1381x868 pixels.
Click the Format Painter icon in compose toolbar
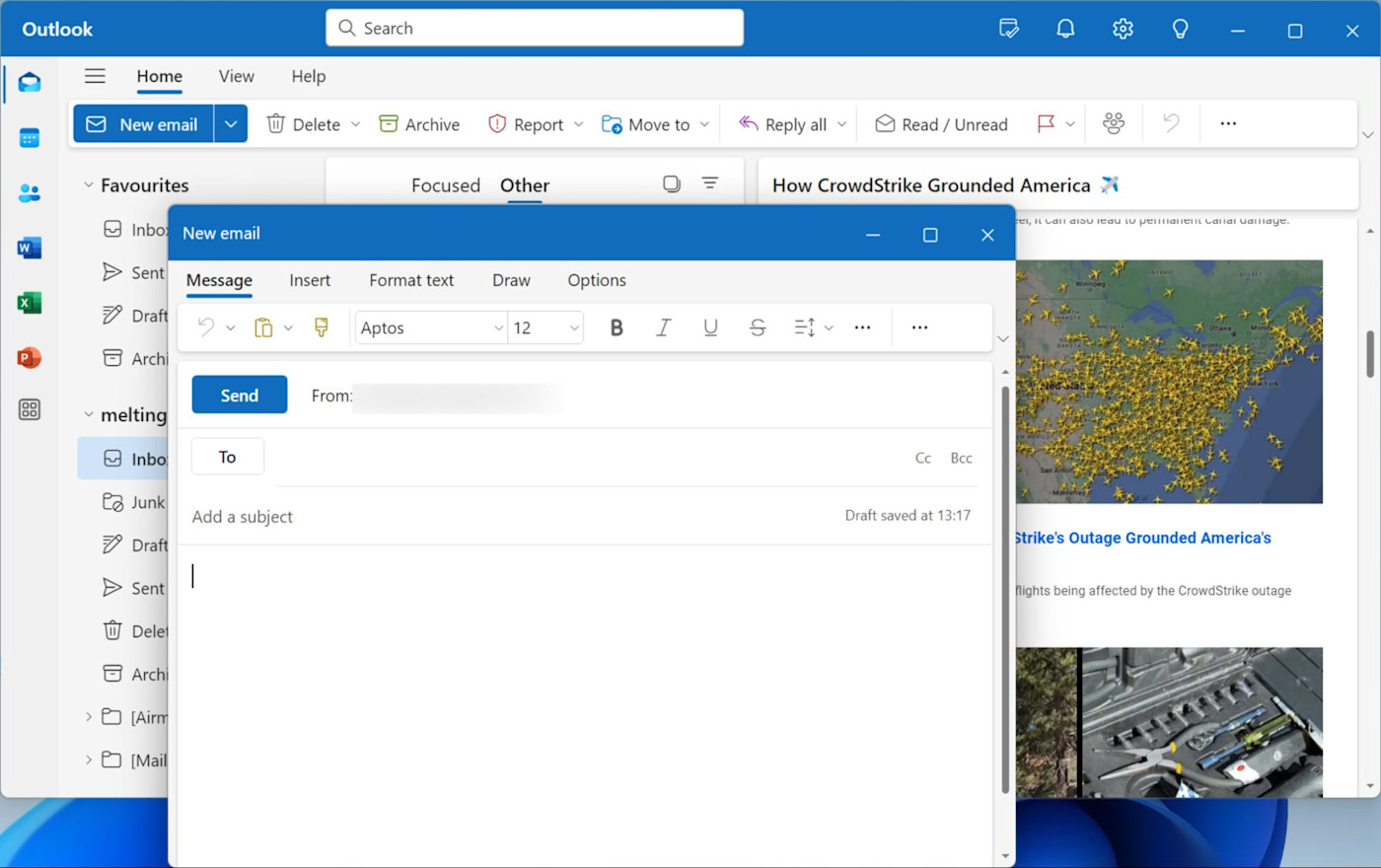[x=322, y=327]
